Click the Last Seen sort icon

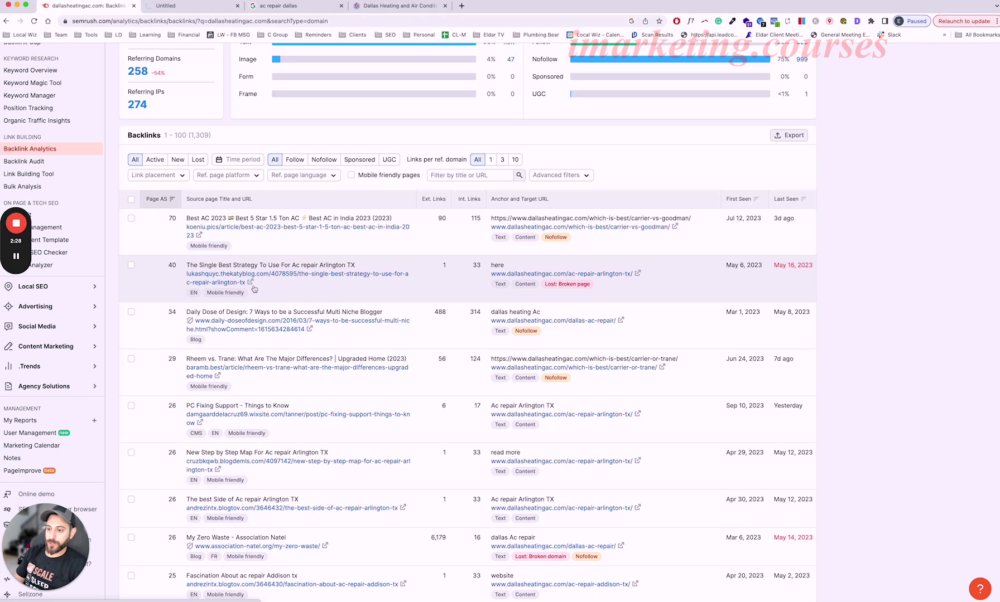tap(804, 199)
